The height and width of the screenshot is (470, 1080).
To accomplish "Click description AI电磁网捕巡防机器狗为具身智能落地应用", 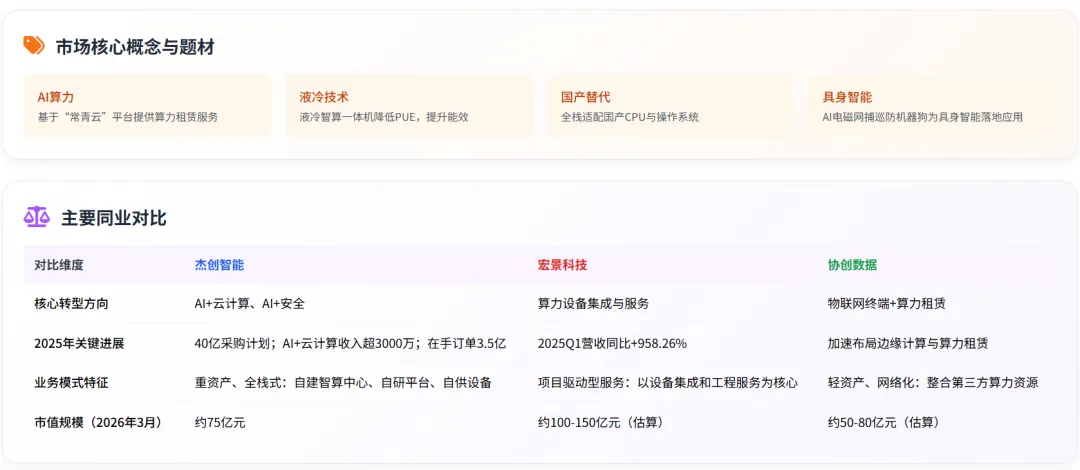I will (922, 116).
